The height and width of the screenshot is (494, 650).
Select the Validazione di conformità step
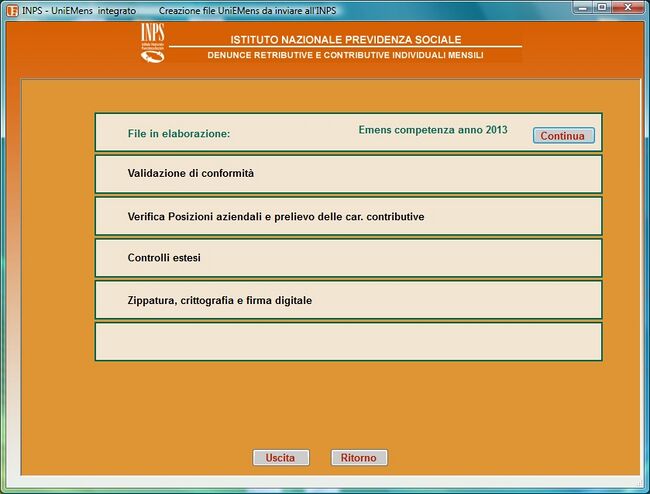191,174
